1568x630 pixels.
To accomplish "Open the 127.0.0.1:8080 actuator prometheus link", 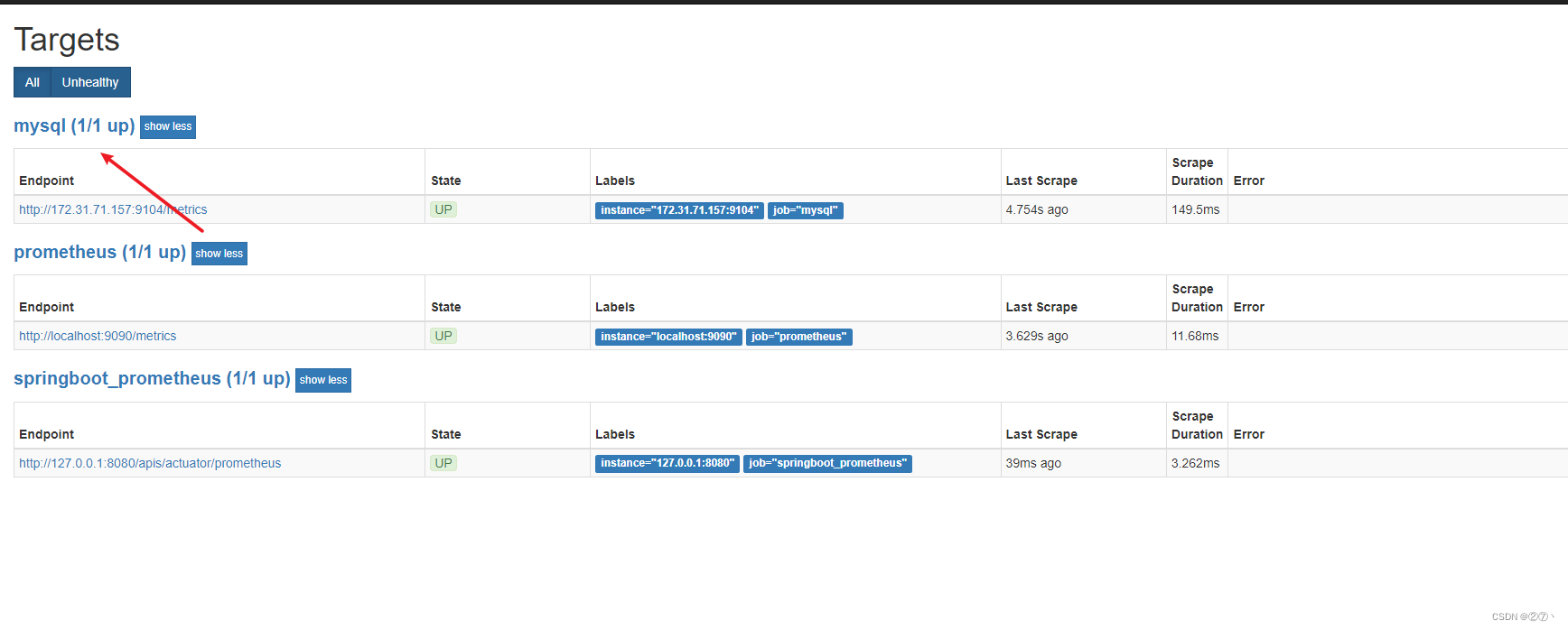I will [x=150, y=463].
